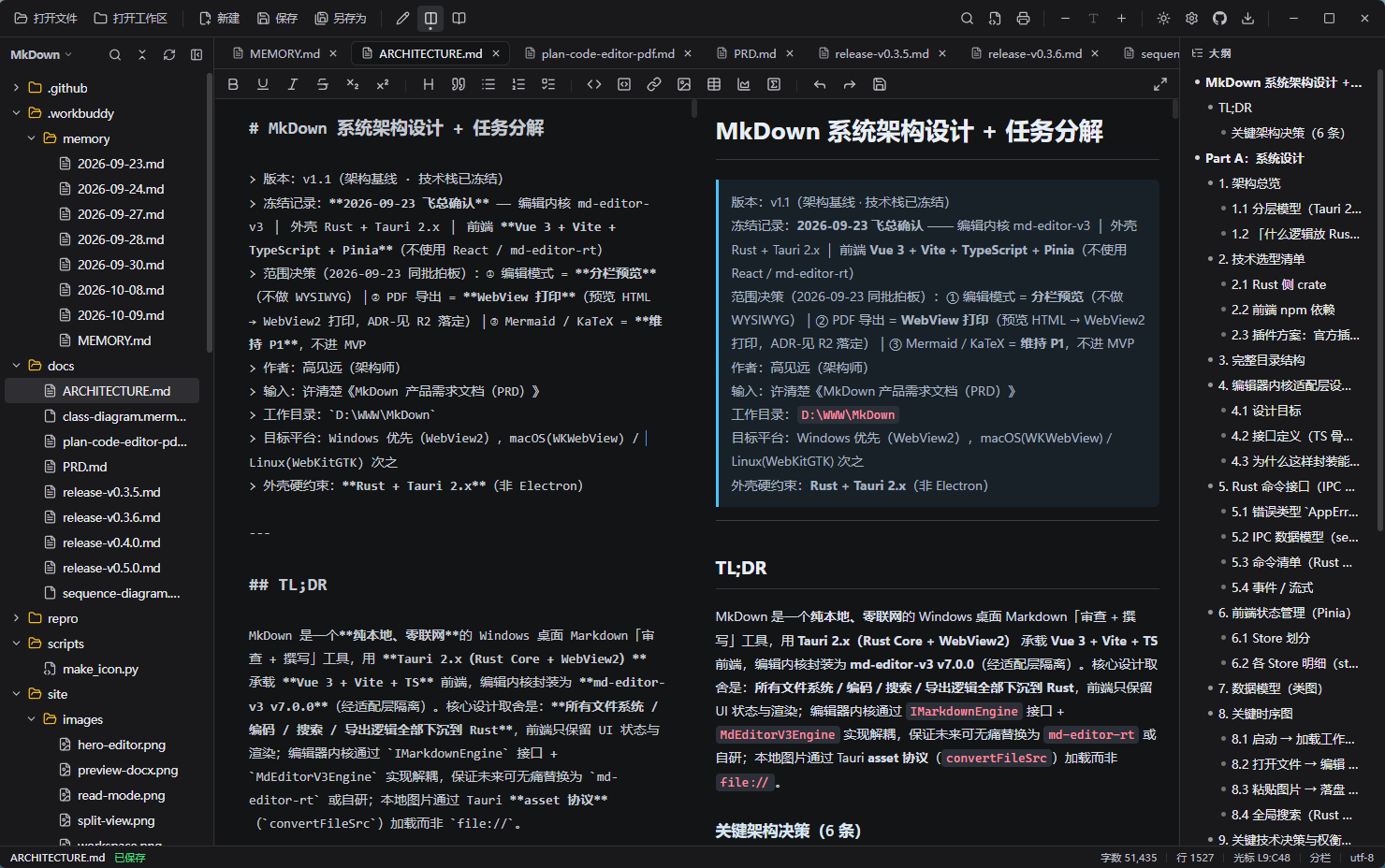The height and width of the screenshot is (868, 1385).
Task: Insert a blockquote with the quote icon
Action: point(459,84)
